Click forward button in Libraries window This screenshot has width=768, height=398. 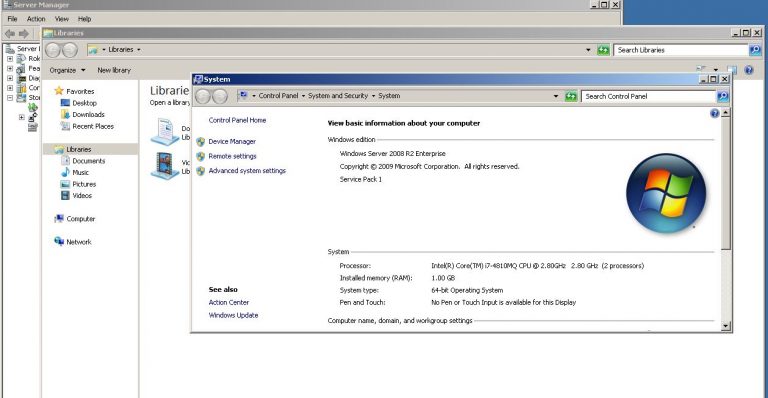pyautogui.click(x=70, y=50)
